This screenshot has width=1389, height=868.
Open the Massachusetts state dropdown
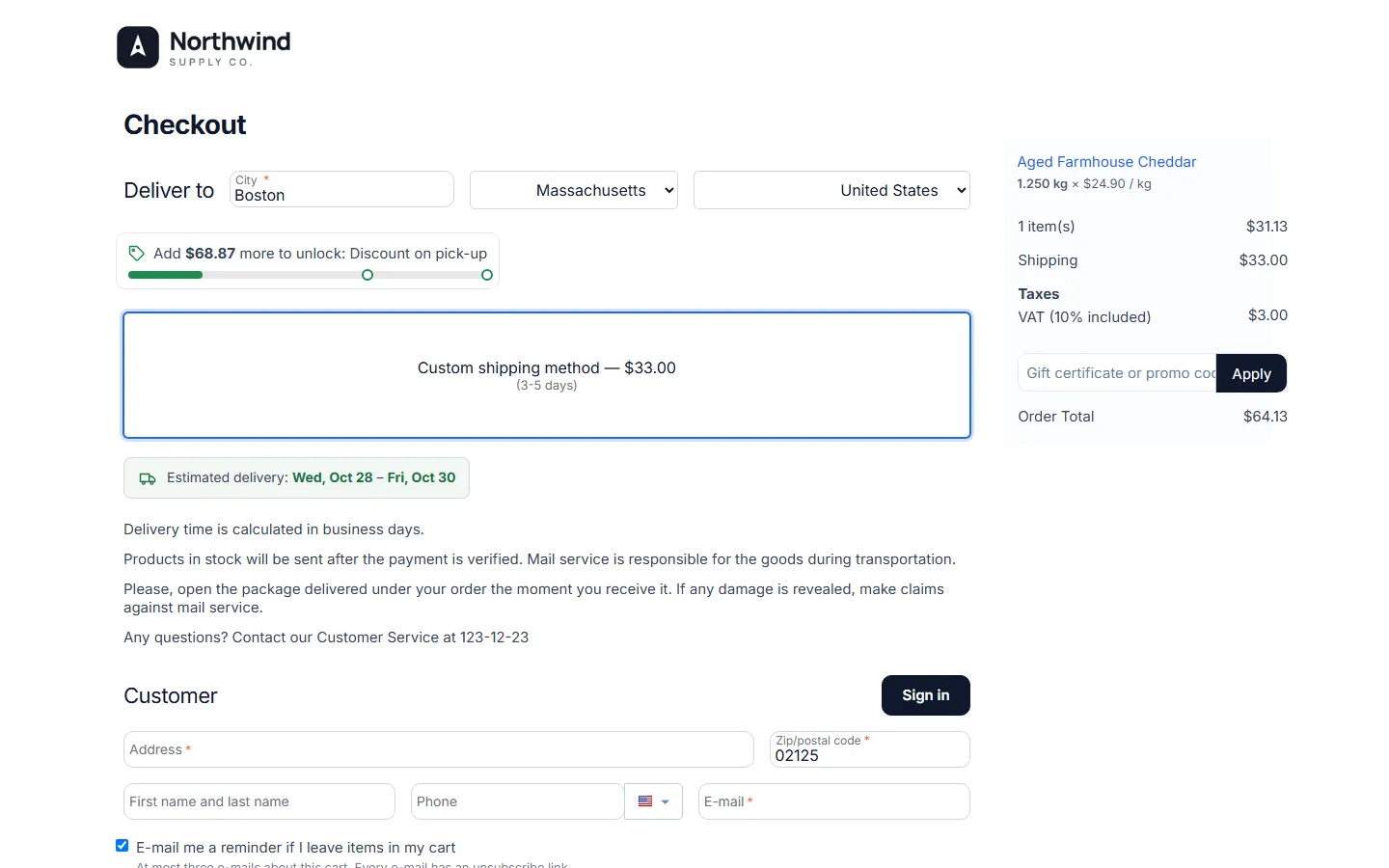click(574, 190)
